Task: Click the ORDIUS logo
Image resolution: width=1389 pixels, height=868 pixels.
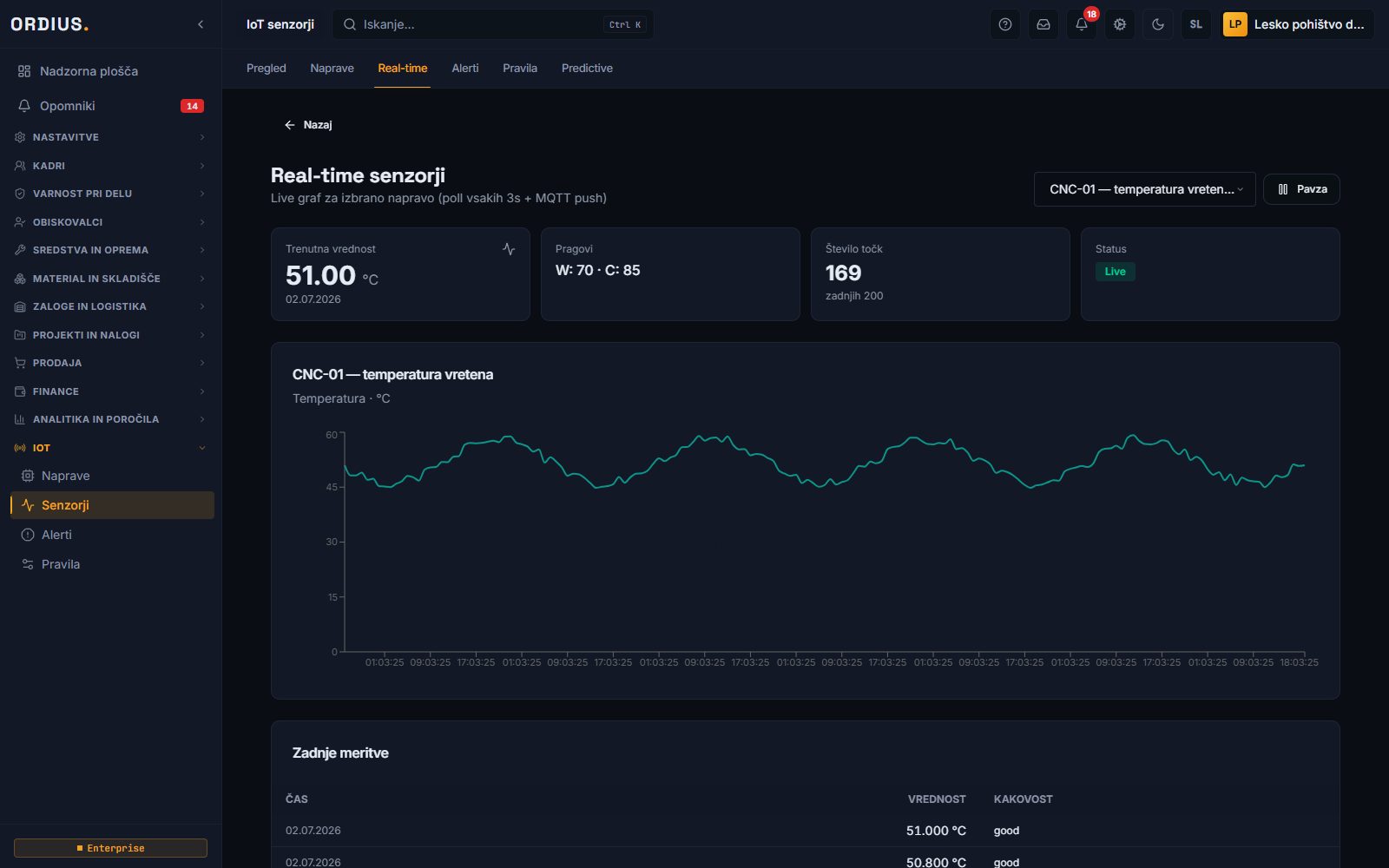Action: click(49, 24)
